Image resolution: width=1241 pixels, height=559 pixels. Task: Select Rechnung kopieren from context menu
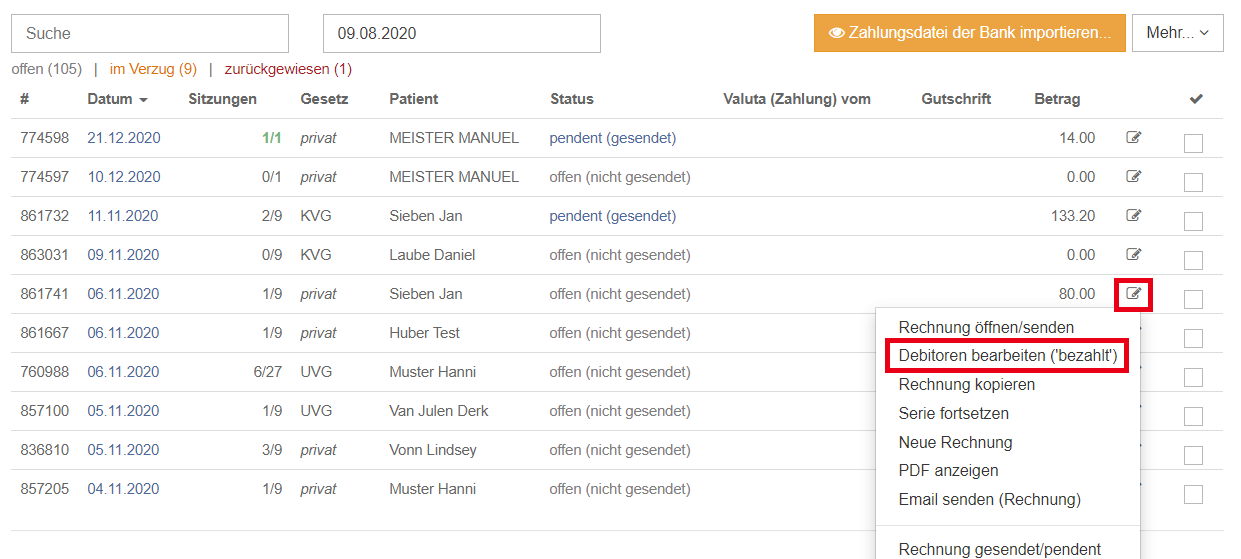click(x=967, y=384)
